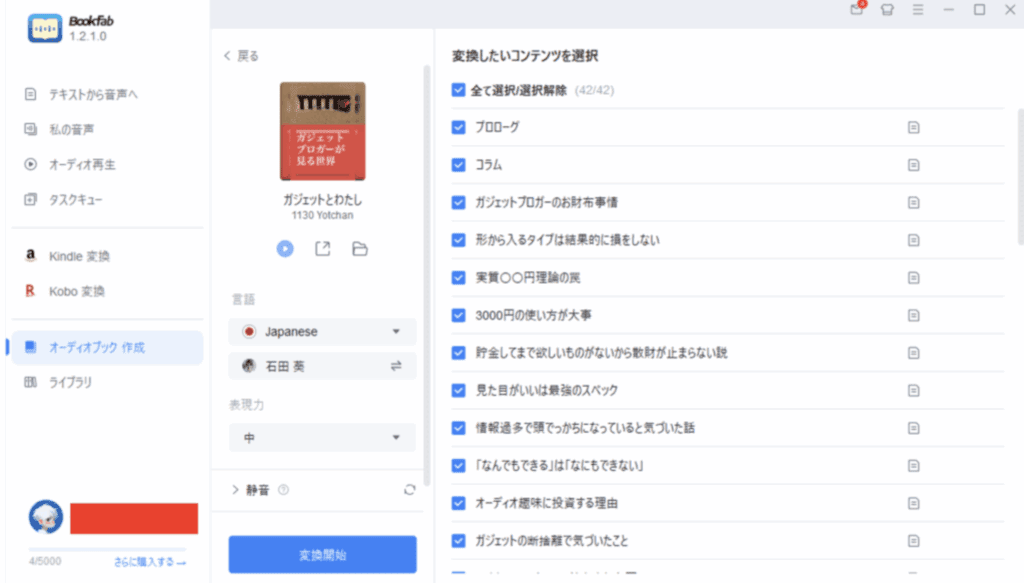The width and height of the screenshot is (1024, 583).
Task: Uncheck the オーディオ趣味に投資する理由 chapter
Action: (x=459, y=503)
